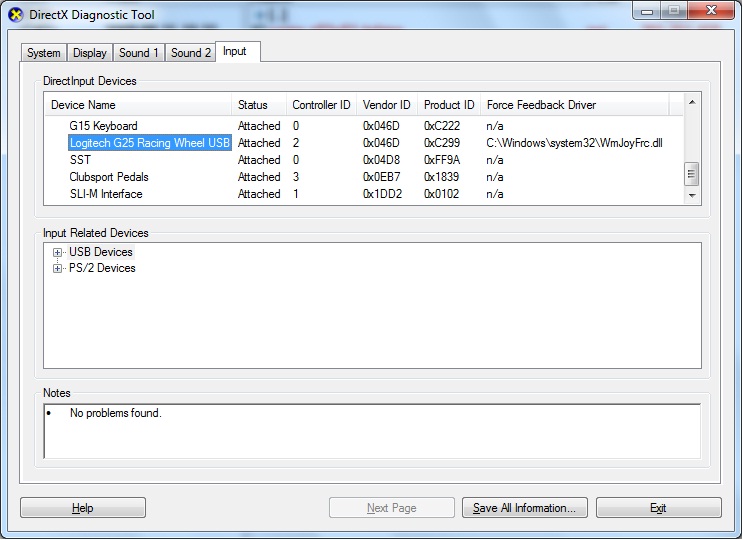Image resolution: width=743 pixels, height=540 pixels.
Task: Open the Display tab
Action: pyautogui.click(x=90, y=53)
